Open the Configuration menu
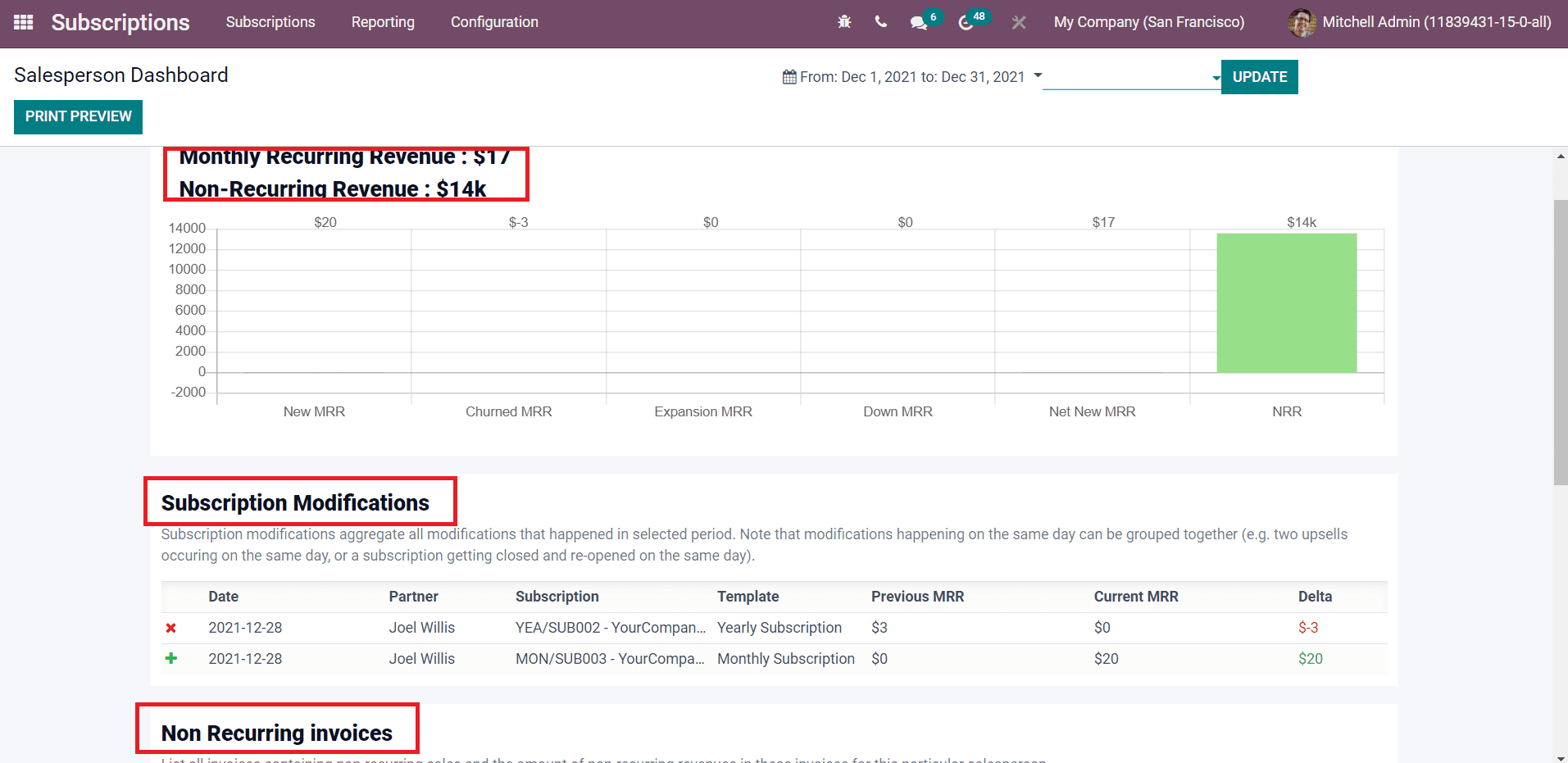 [493, 22]
